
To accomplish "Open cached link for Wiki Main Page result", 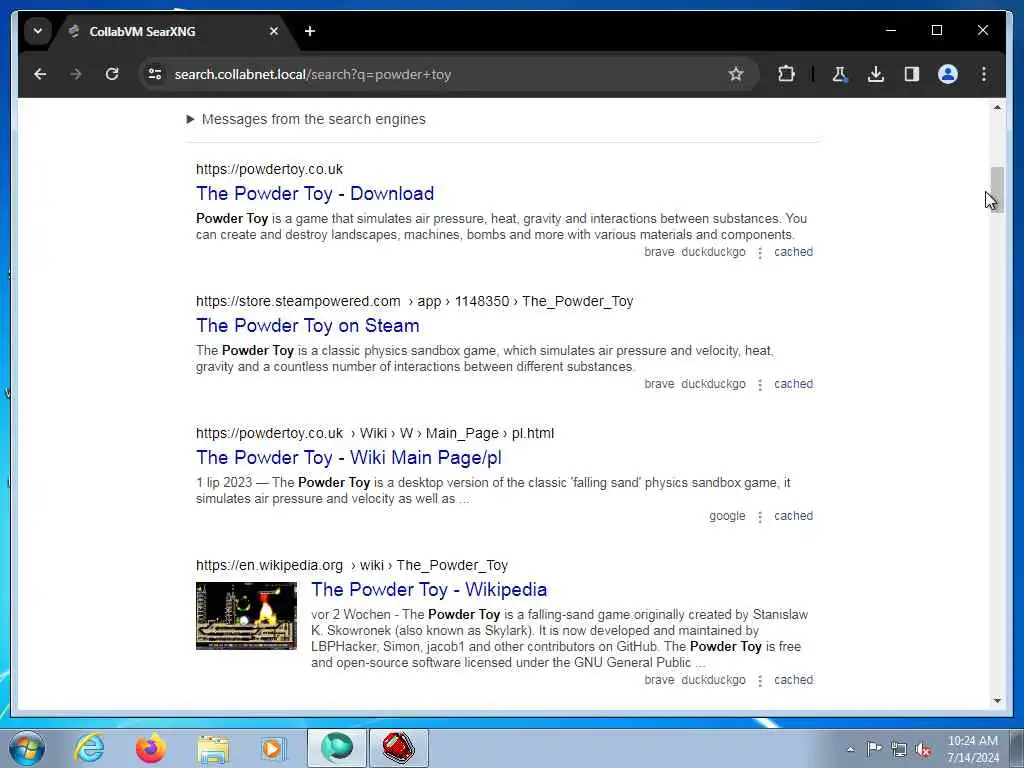I will [x=793, y=516].
